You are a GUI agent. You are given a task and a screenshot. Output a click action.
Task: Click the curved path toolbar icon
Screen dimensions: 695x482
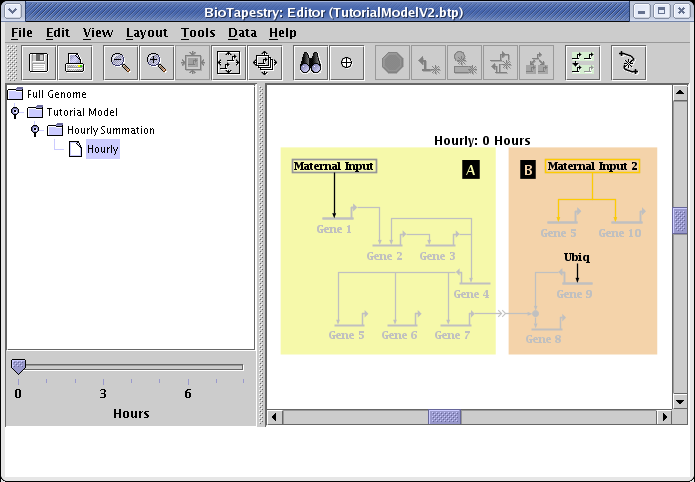pyautogui.click(x=627, y=62)
